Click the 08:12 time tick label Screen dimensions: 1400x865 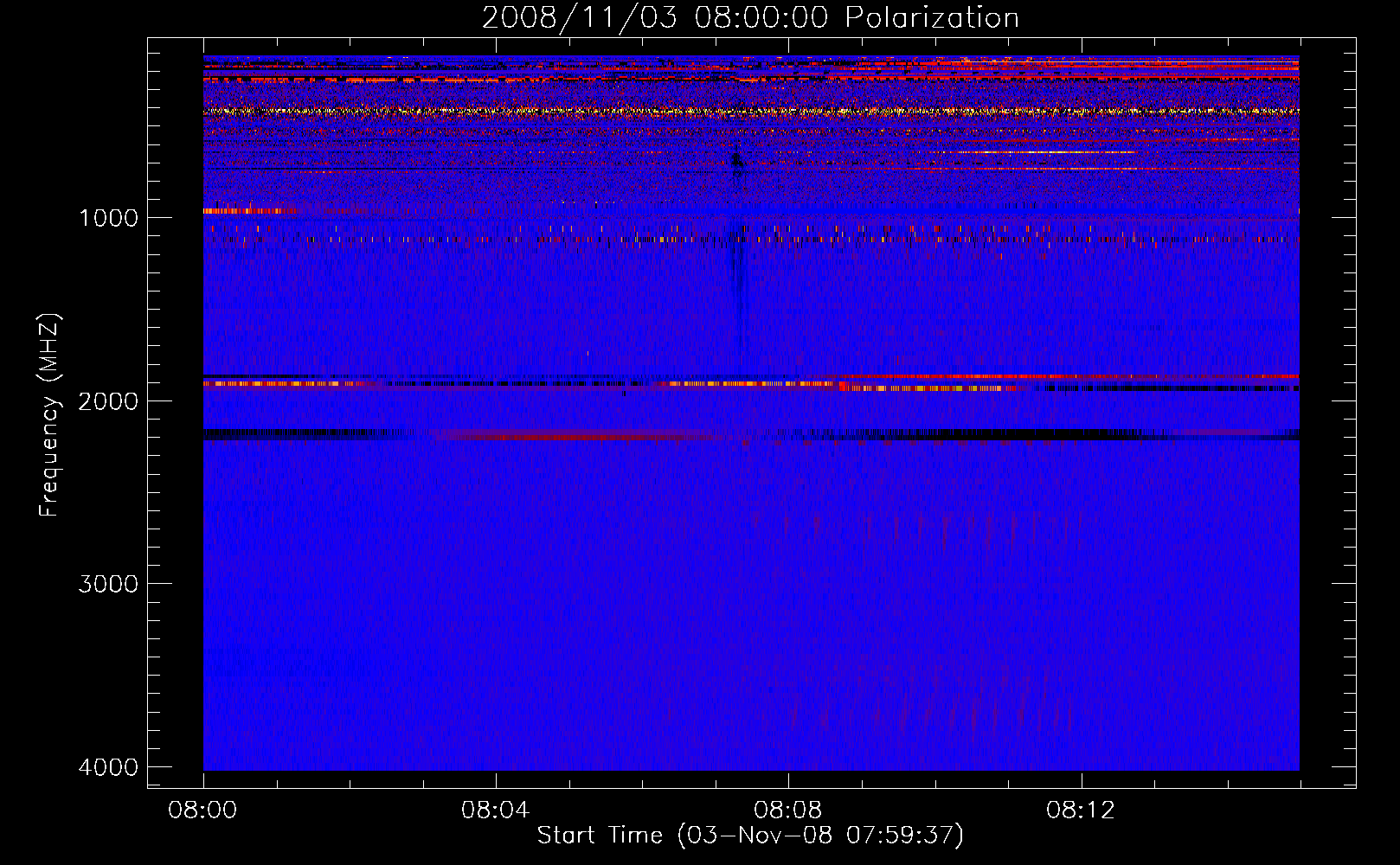(x=1081, y=811)
